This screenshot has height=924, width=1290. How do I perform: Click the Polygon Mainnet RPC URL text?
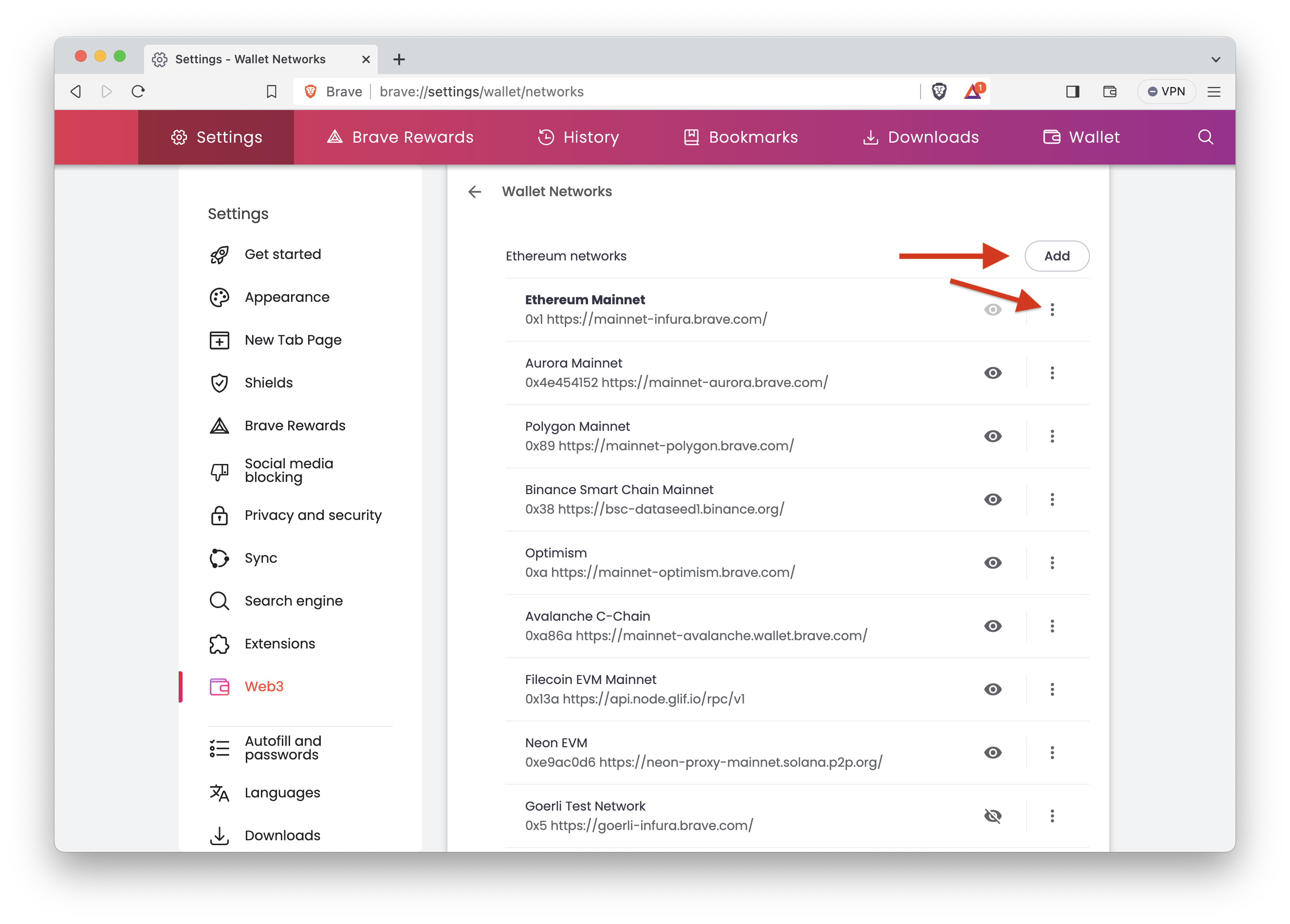(x=676, y=446)
